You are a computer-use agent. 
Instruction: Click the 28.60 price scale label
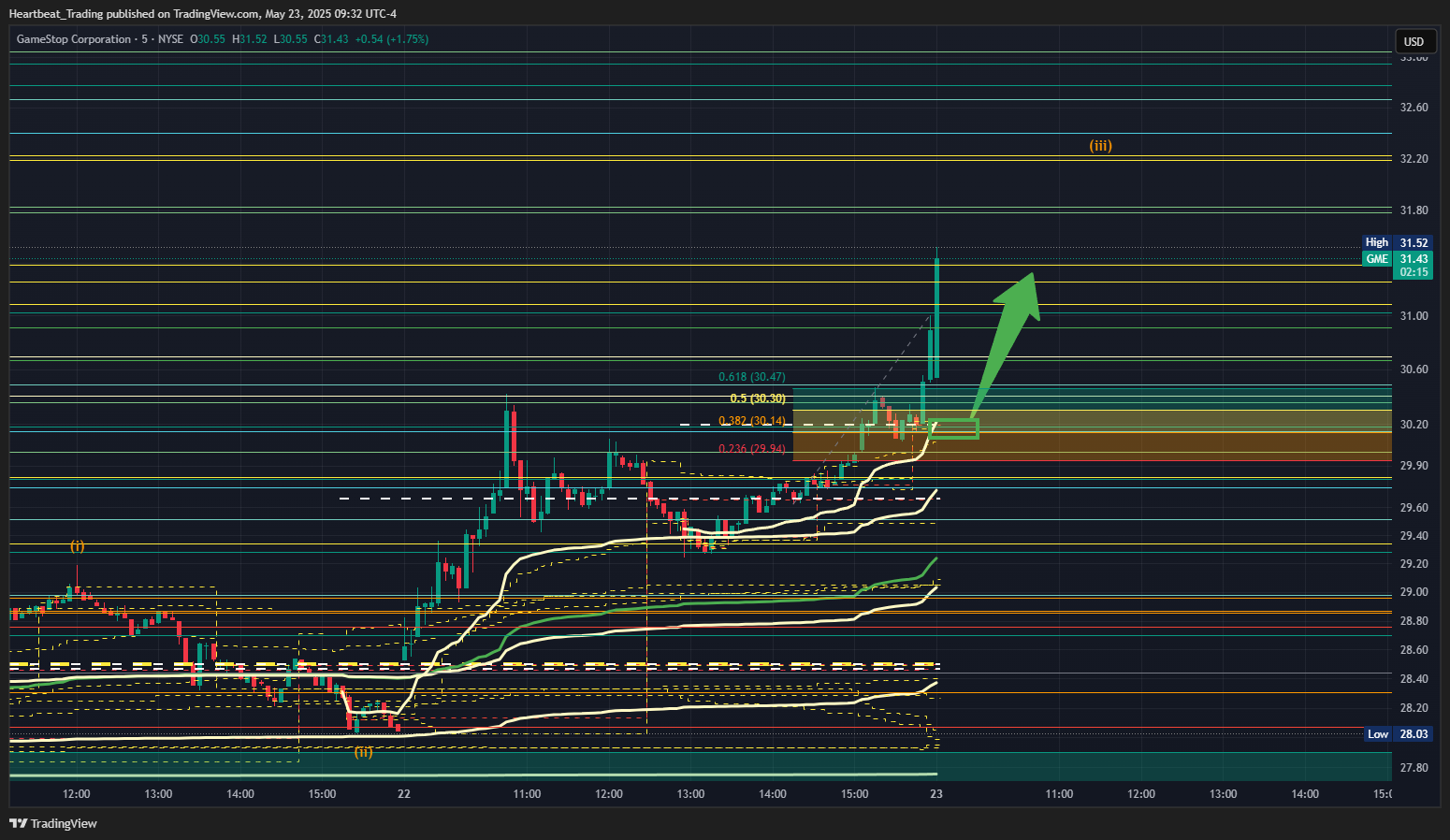(x=1414, y=650)
